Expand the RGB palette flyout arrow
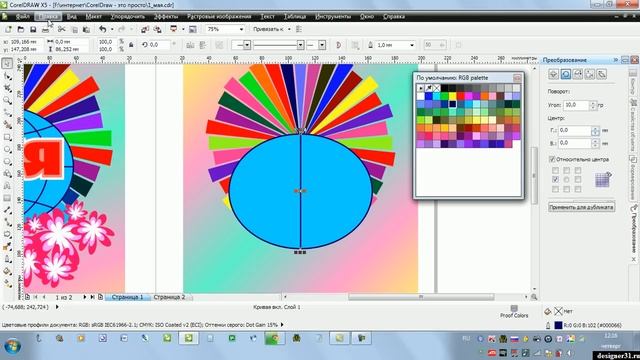The width and height of the screenshot is (640, 360). pos(420,88)
